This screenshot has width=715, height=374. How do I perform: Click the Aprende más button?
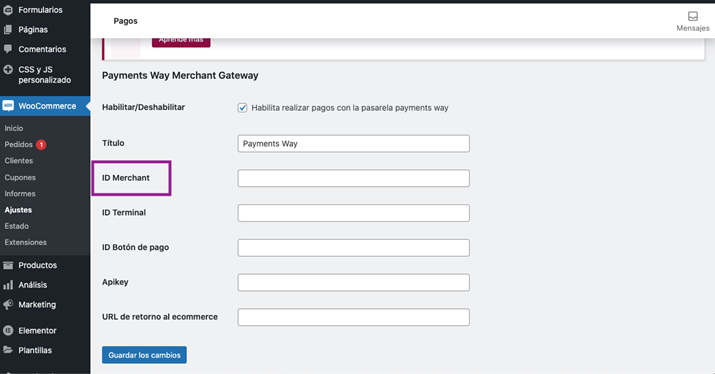pos(181,41)
